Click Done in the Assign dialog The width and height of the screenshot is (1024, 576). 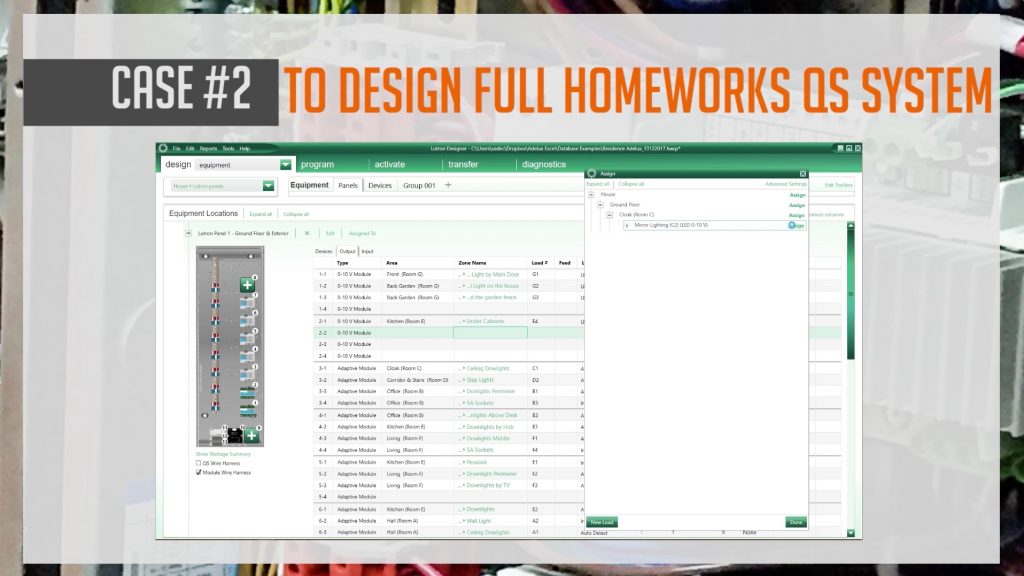796,522
